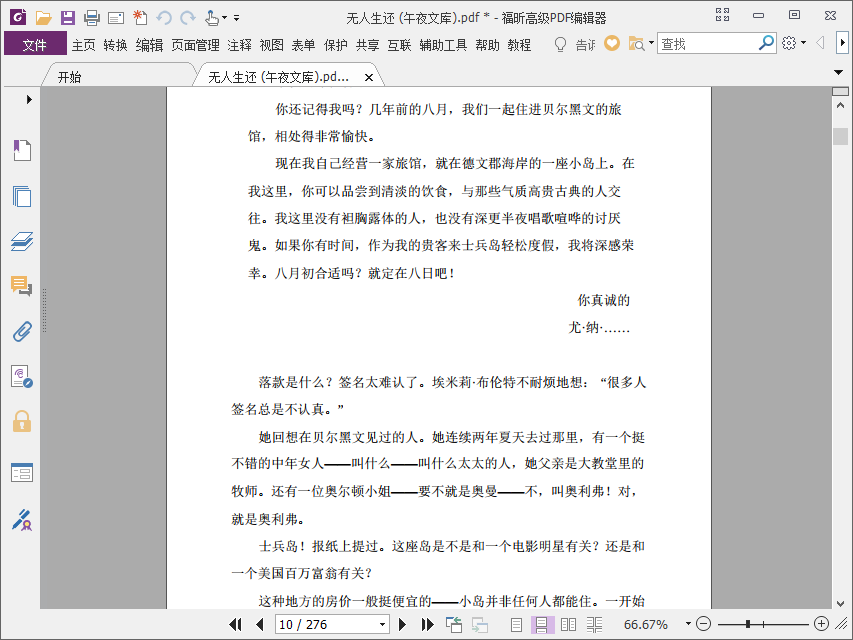Select the hand touch mode icon

[212, 18]
